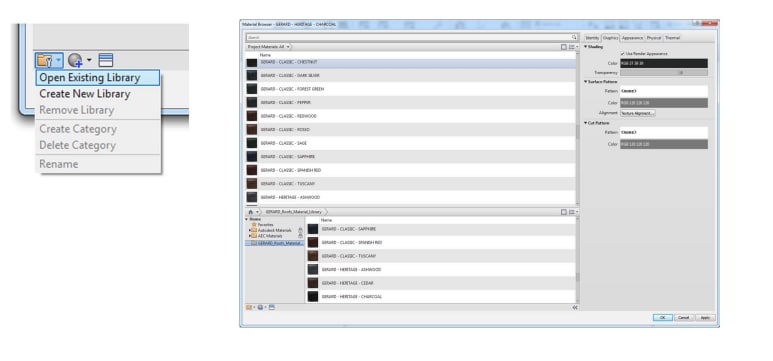
Task: Click the Texture Alignment button
Action: point(637,113)
